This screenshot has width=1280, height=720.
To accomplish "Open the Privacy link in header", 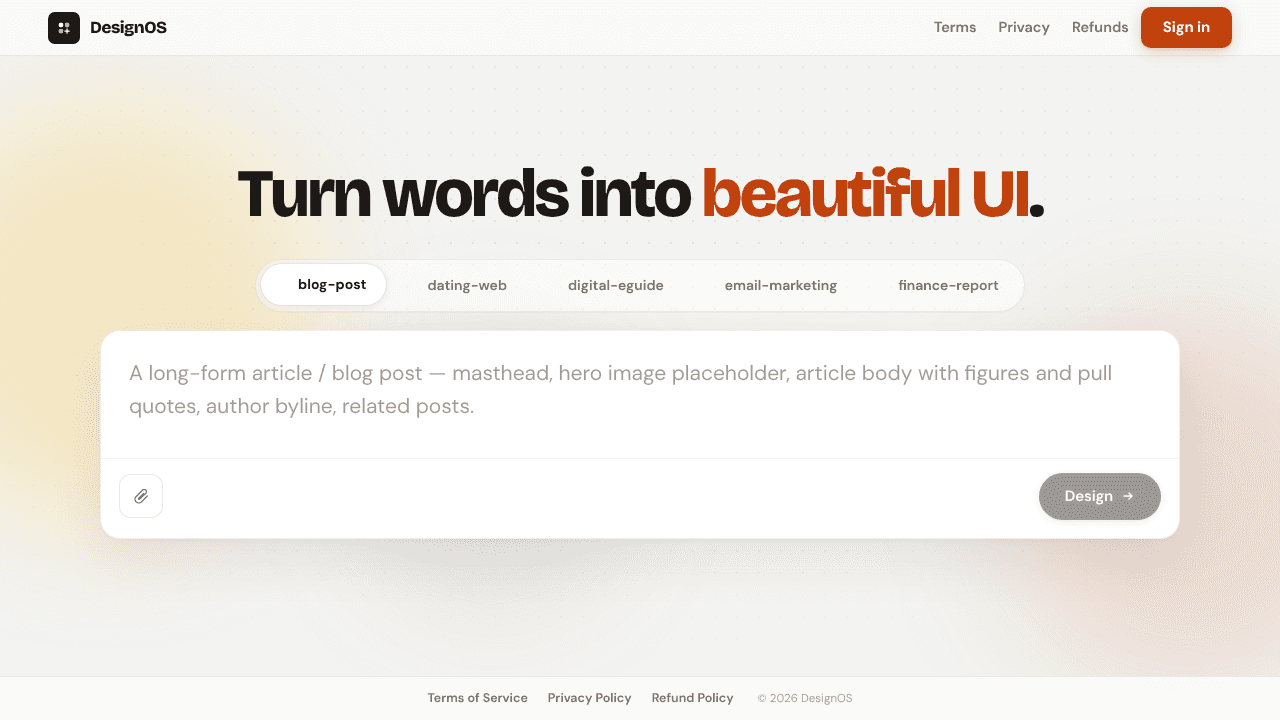I will (1024, 27).
